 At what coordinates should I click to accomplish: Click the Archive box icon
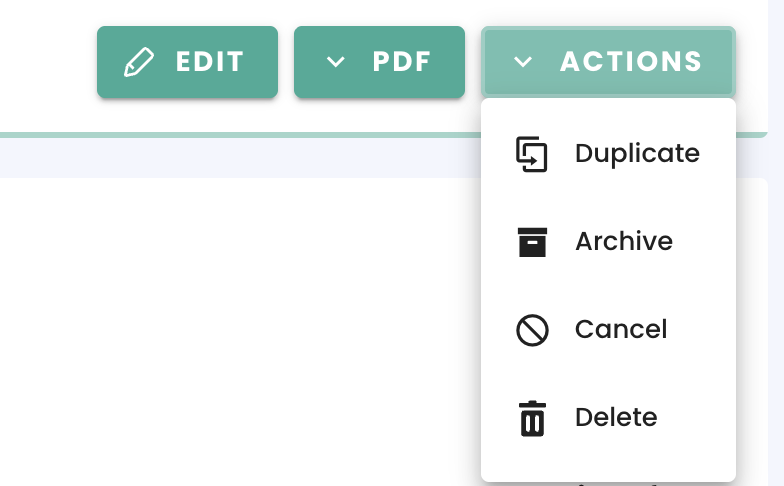coord(532,242)
